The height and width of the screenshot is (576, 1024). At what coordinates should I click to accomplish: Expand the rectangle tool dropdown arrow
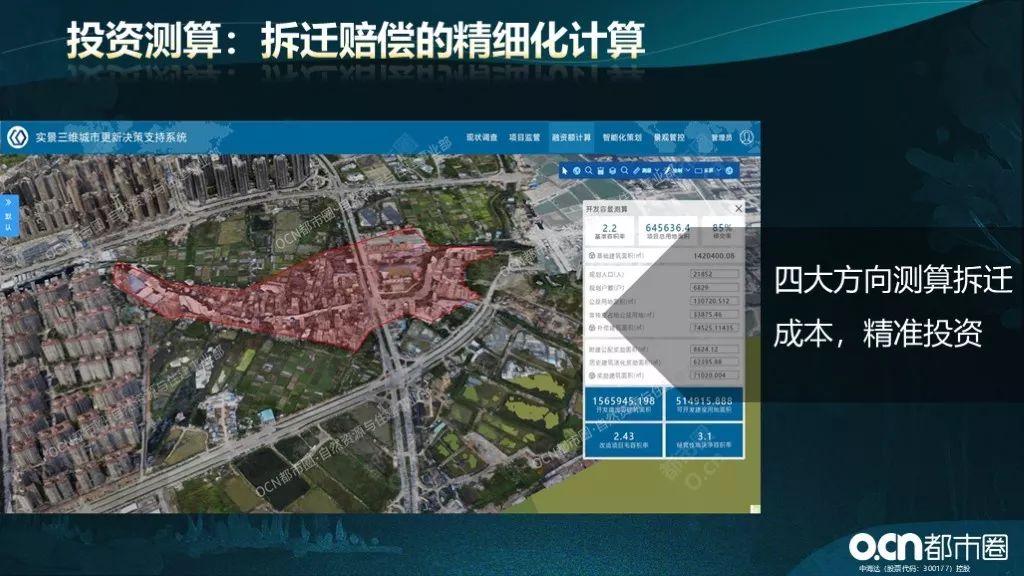719,170
